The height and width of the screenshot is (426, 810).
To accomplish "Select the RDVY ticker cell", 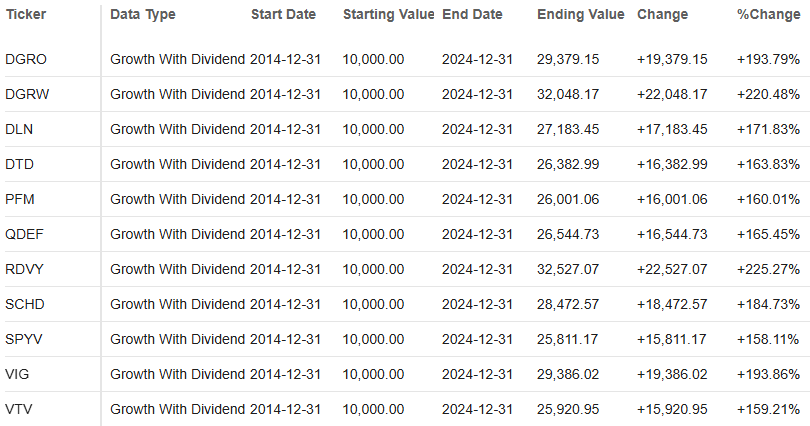I will (x=24, y=269).
